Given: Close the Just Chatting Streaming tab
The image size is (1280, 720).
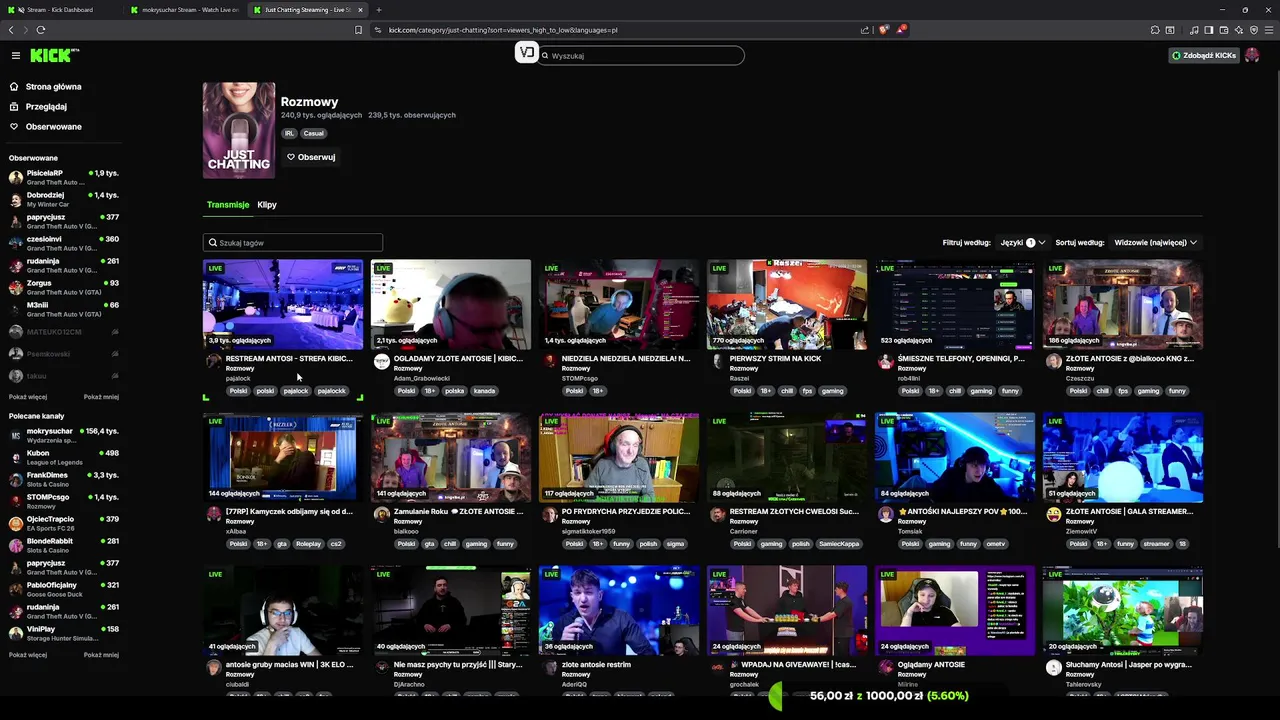Looking at the screenshot, I should [360, 10].
